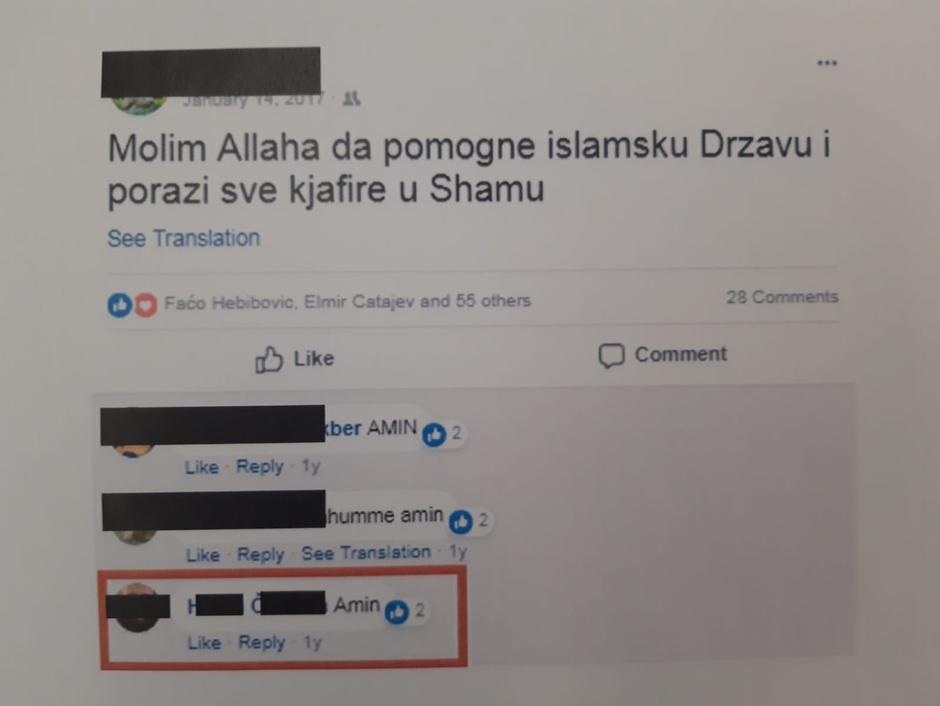Open the blue like reaction icon summary

point(120,304)
